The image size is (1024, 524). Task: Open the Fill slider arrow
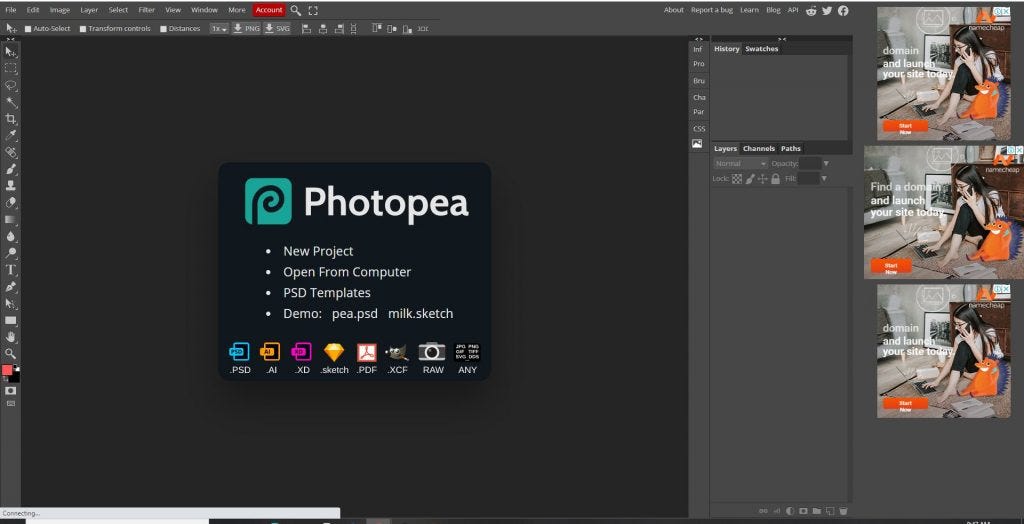pos(824,178)
